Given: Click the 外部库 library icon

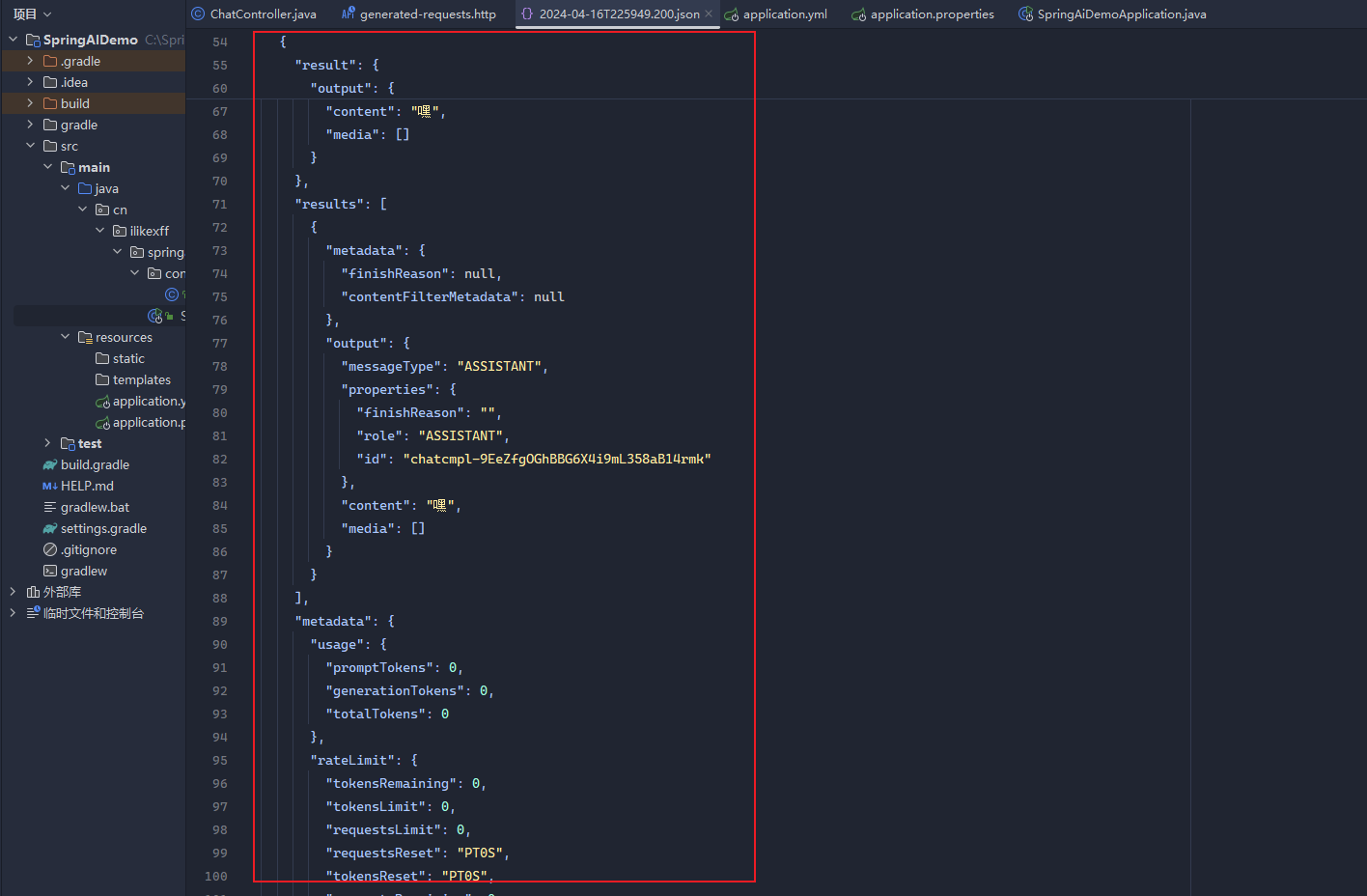Looking at the screenshot, I should point(33,592).
